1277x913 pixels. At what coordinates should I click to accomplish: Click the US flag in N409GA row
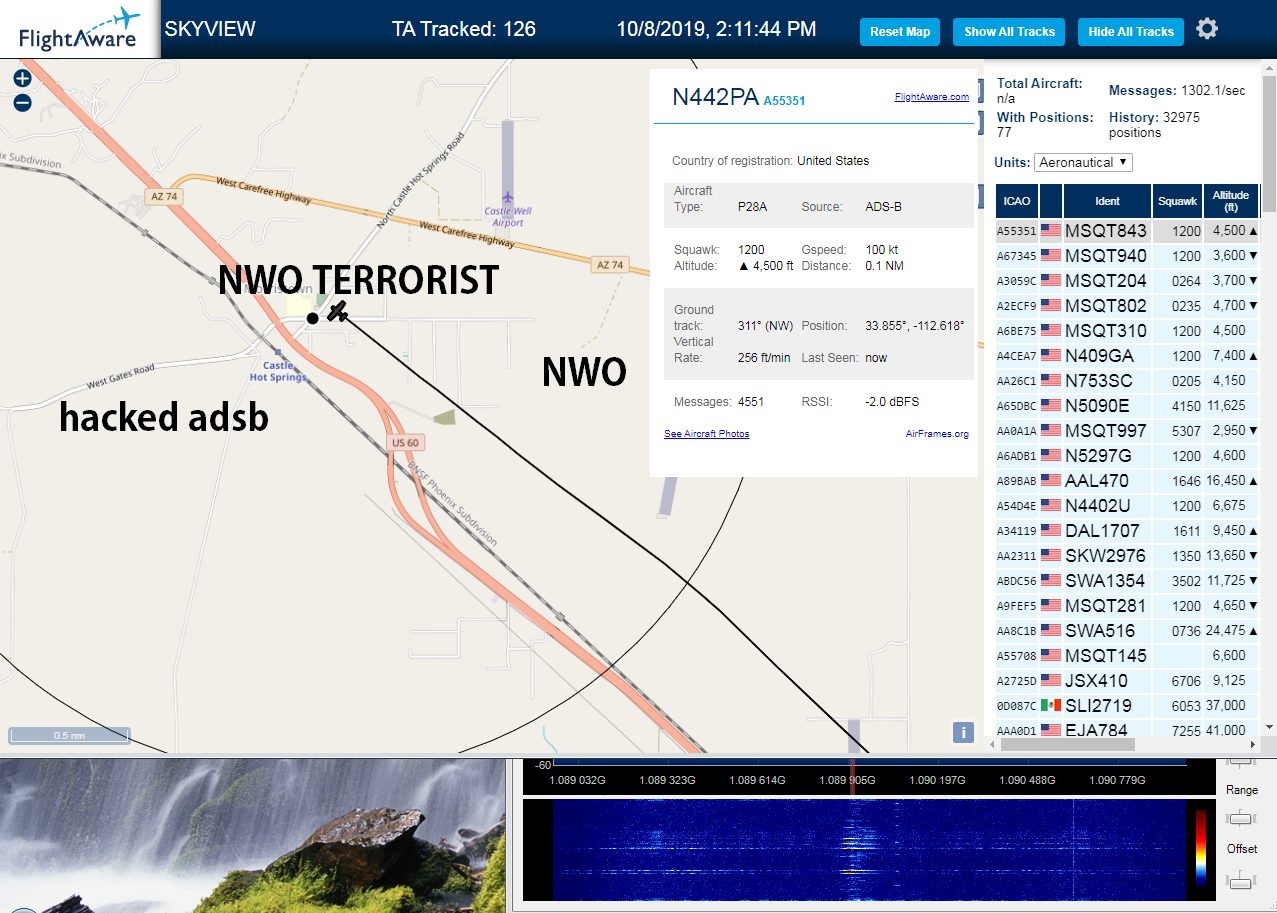click(1051, 356)
